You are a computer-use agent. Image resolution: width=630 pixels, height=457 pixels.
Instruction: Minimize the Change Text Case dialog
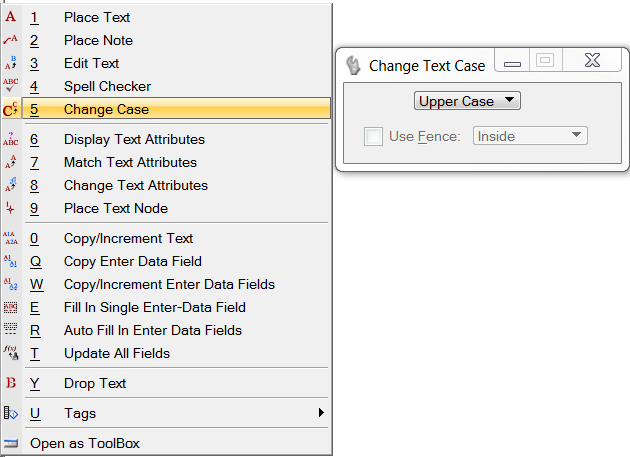click(512, 61)
